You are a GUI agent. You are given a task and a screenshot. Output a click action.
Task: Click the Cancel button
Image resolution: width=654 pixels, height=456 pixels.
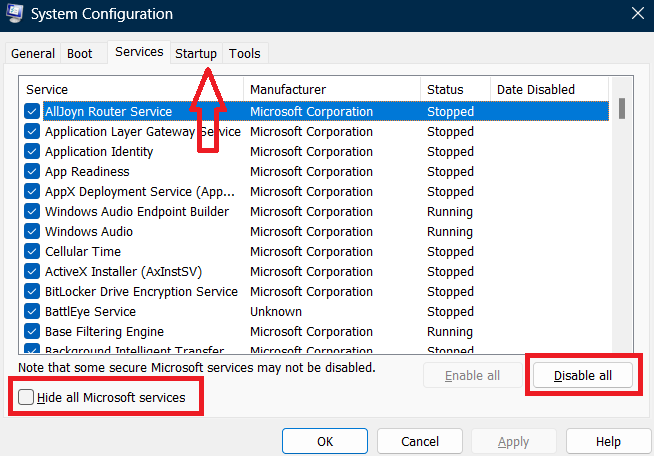tap(420, 441)
